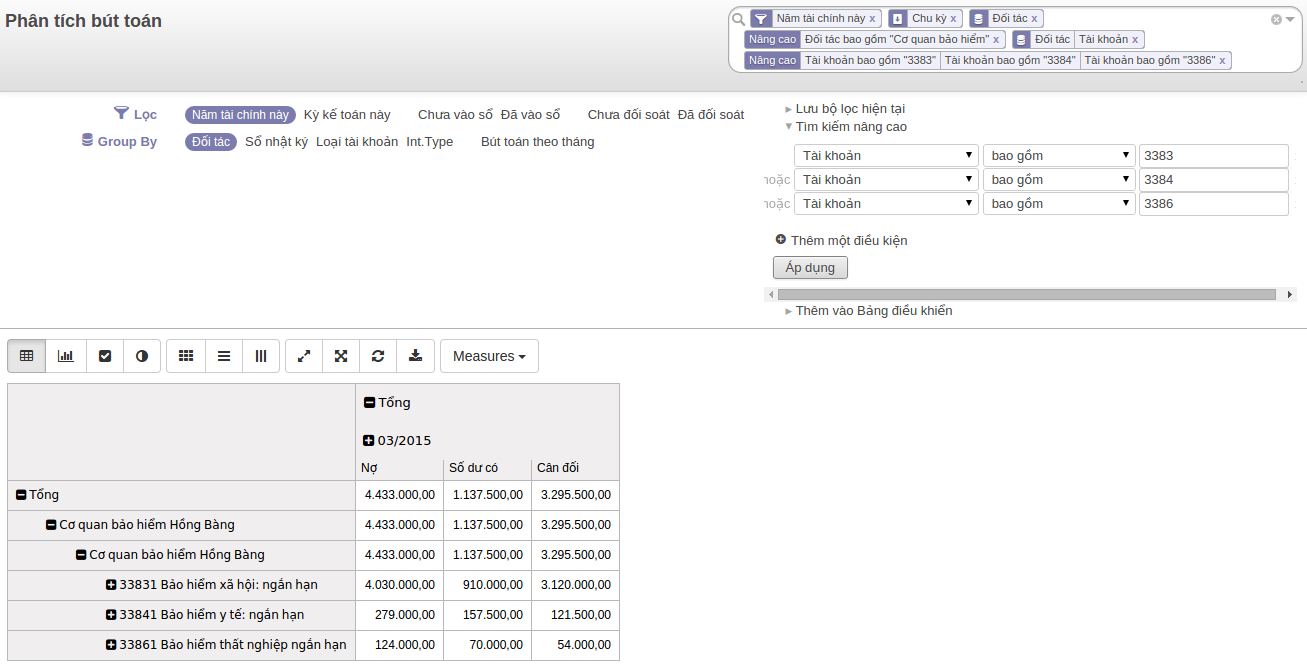Expand row 33831 Bảo hiểm xã hội
Image resolution: width=1307 pixels, height=666 pixels.
pyautogui.click(x=112, y=585)
